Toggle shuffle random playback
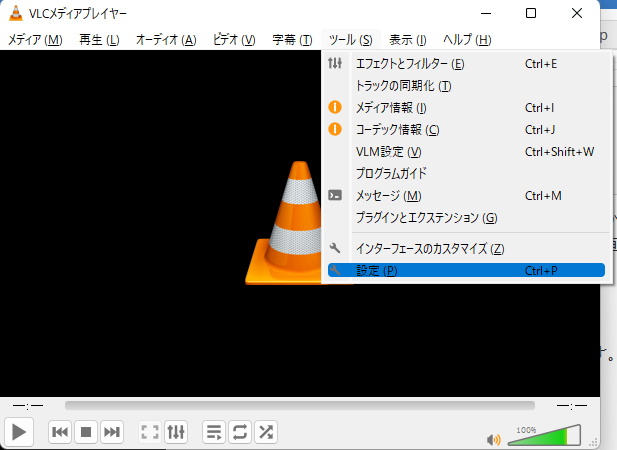 point(266,432)
